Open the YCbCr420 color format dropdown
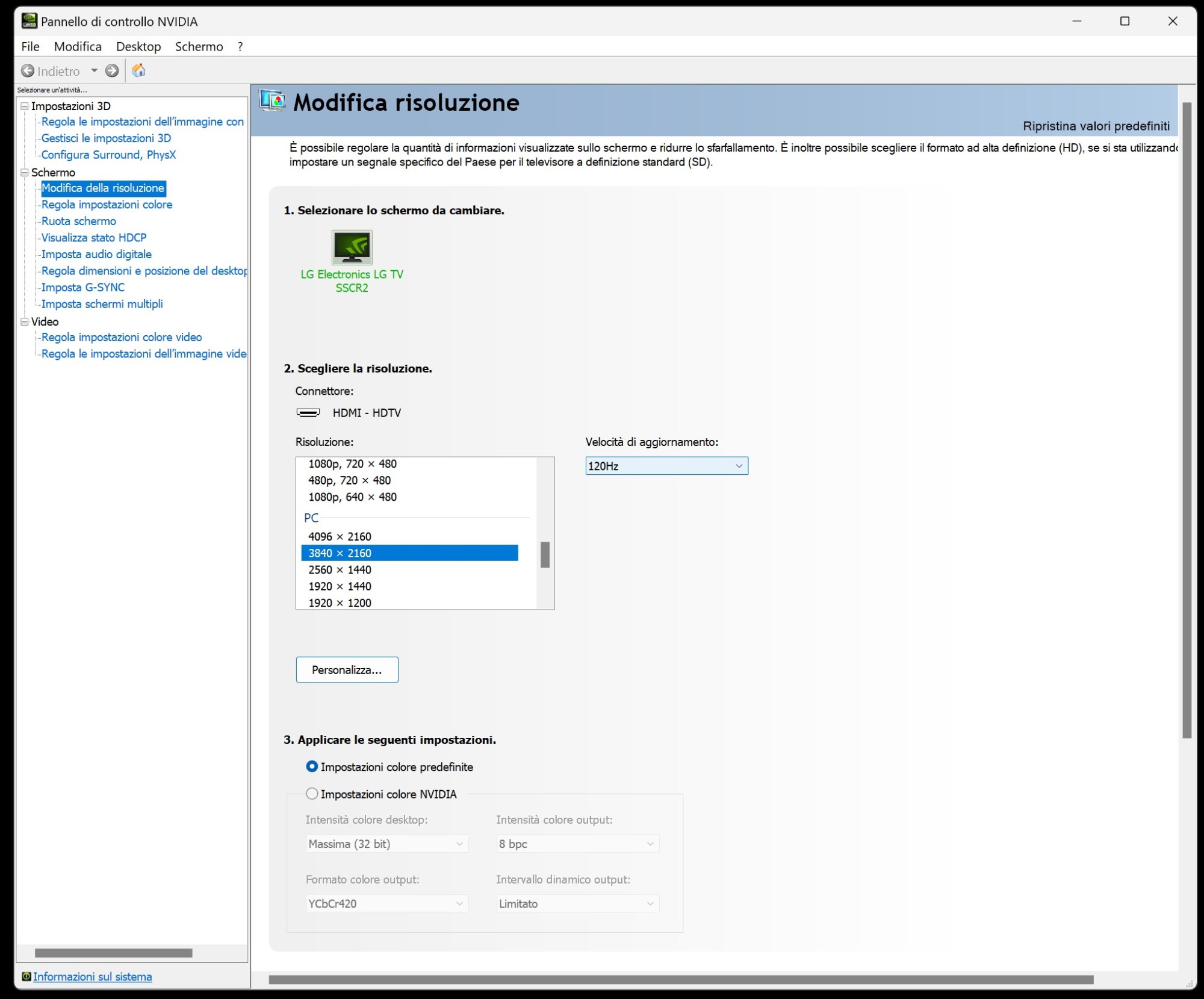The height and width of the screenshot is (999, 1204). [x=386, y=903]
